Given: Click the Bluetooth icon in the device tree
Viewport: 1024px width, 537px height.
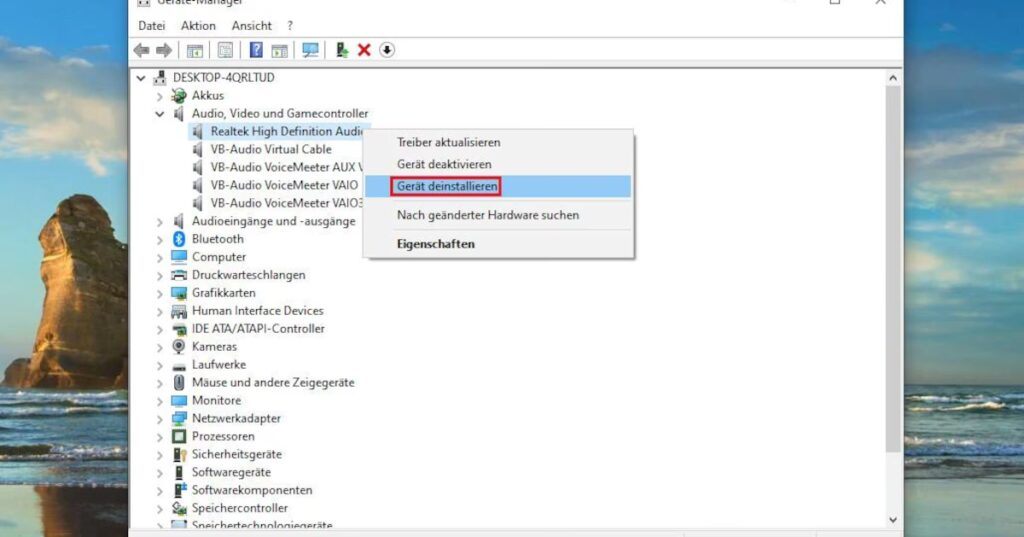Looking at the screenshot, I should 179,239.
